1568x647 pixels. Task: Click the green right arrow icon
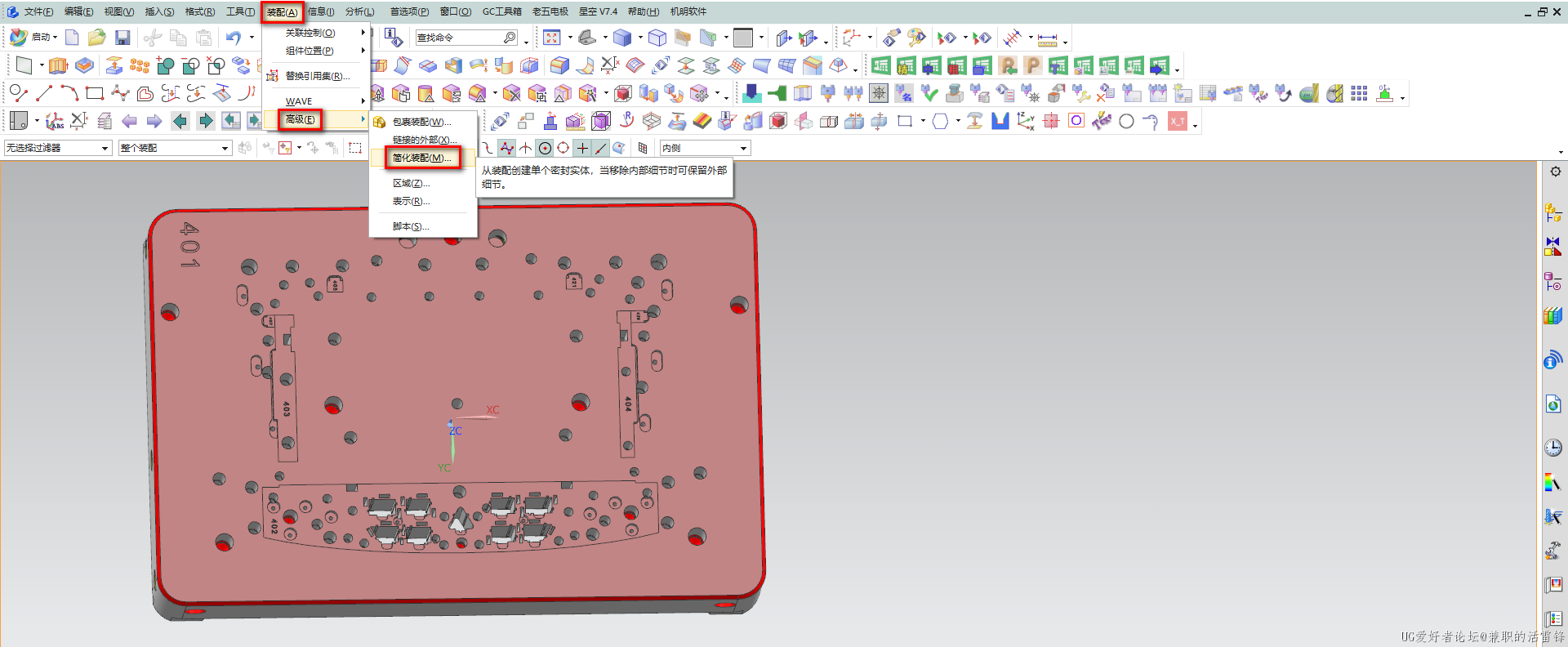(x=206, y=122)
